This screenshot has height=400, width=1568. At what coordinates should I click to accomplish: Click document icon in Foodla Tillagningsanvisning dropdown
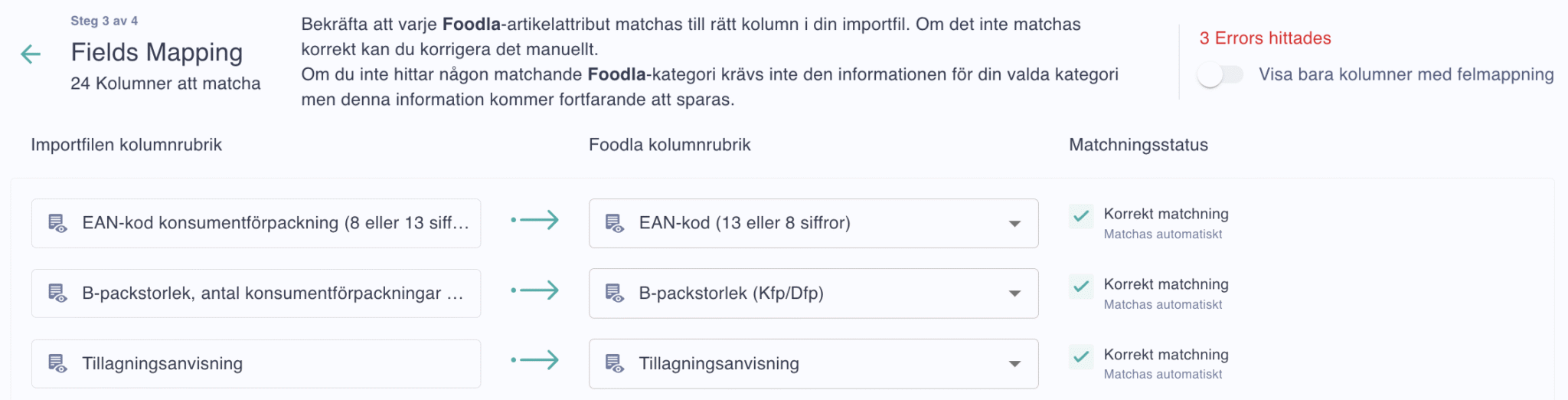tap(615, 363)
